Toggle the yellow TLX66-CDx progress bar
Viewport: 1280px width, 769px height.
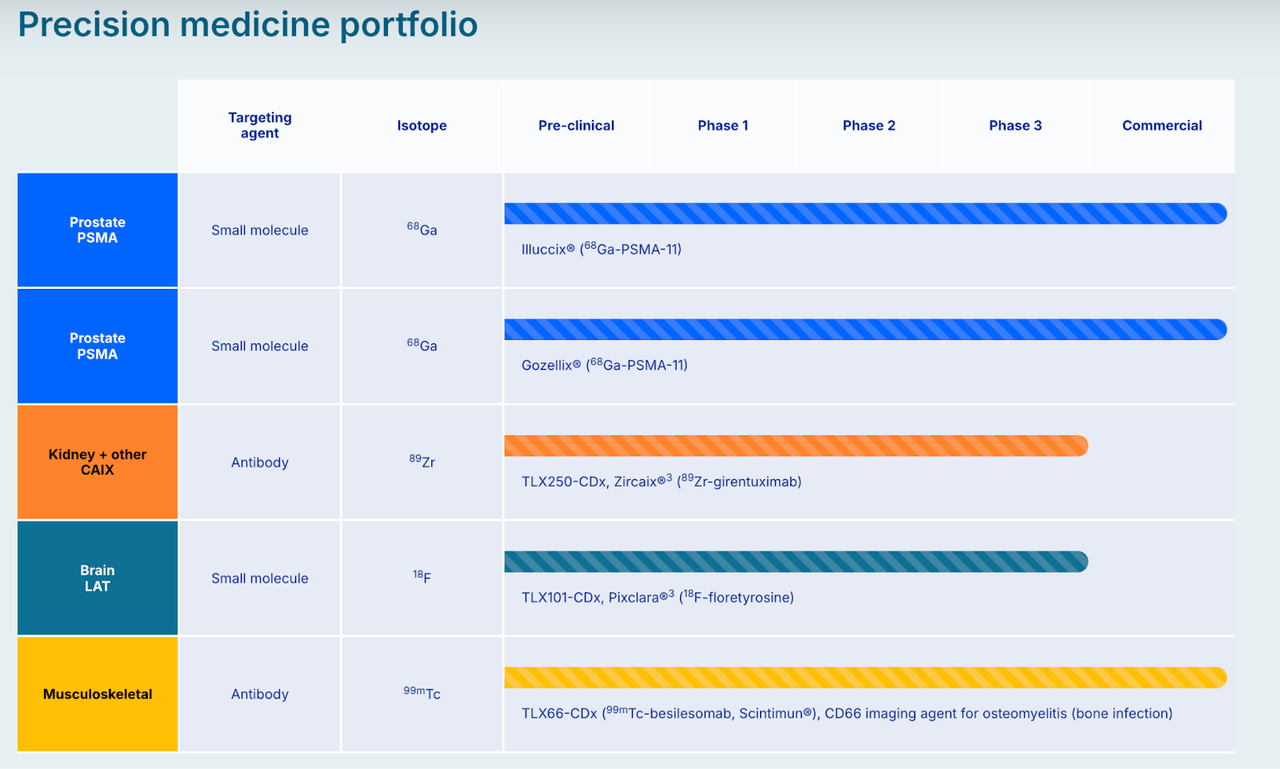[x=865, y=677]
